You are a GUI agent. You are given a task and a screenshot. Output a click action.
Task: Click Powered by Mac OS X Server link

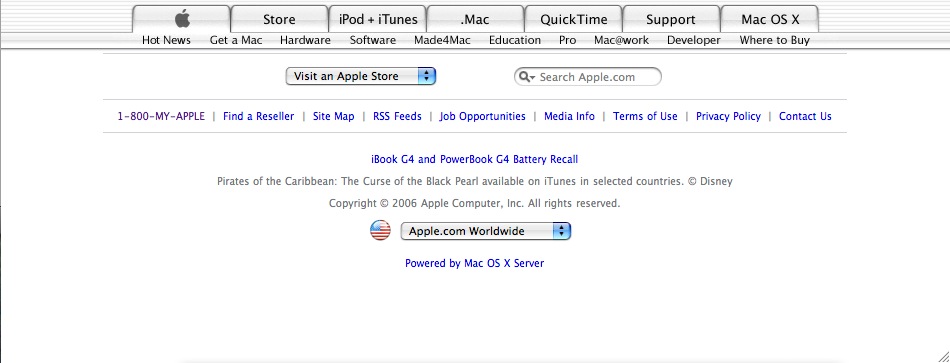(x=474, y=264)
